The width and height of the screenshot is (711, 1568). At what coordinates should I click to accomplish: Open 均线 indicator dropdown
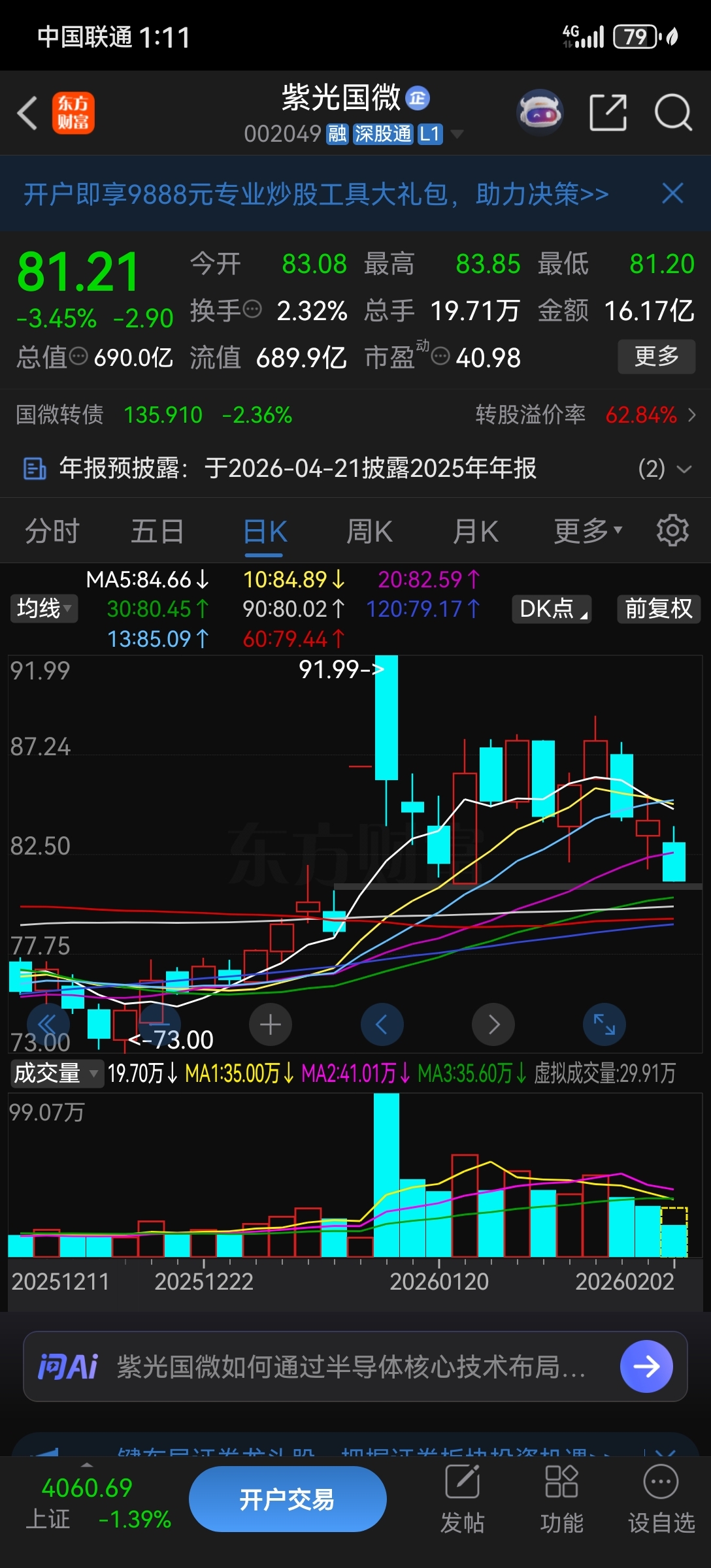tap(44, 608)
